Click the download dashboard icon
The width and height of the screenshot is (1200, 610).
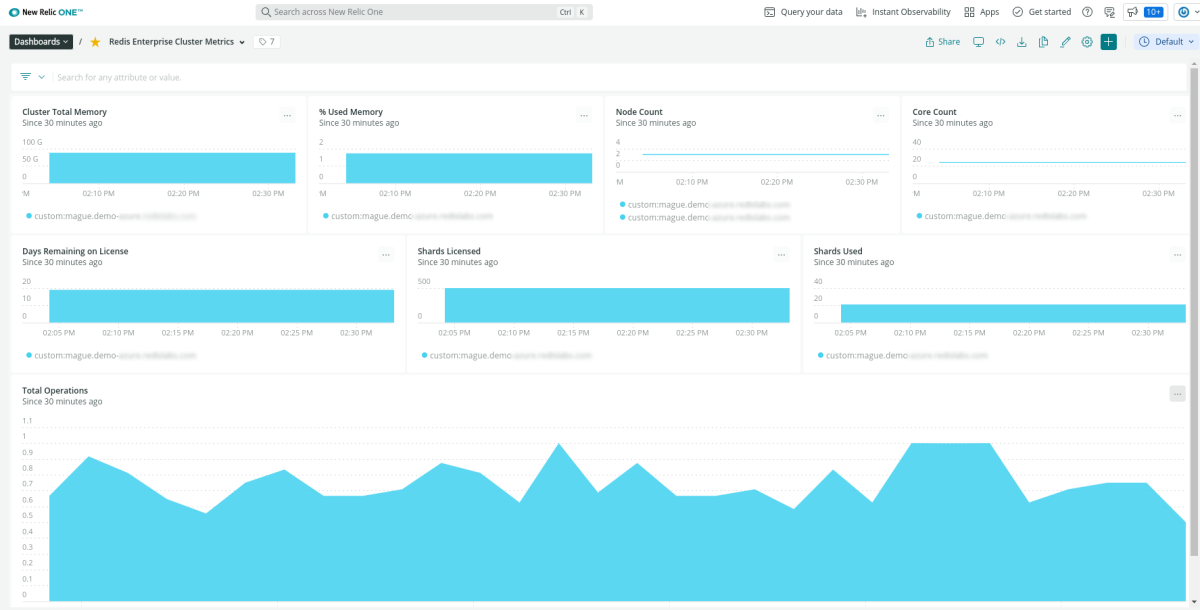click(x=1021, y=42)
